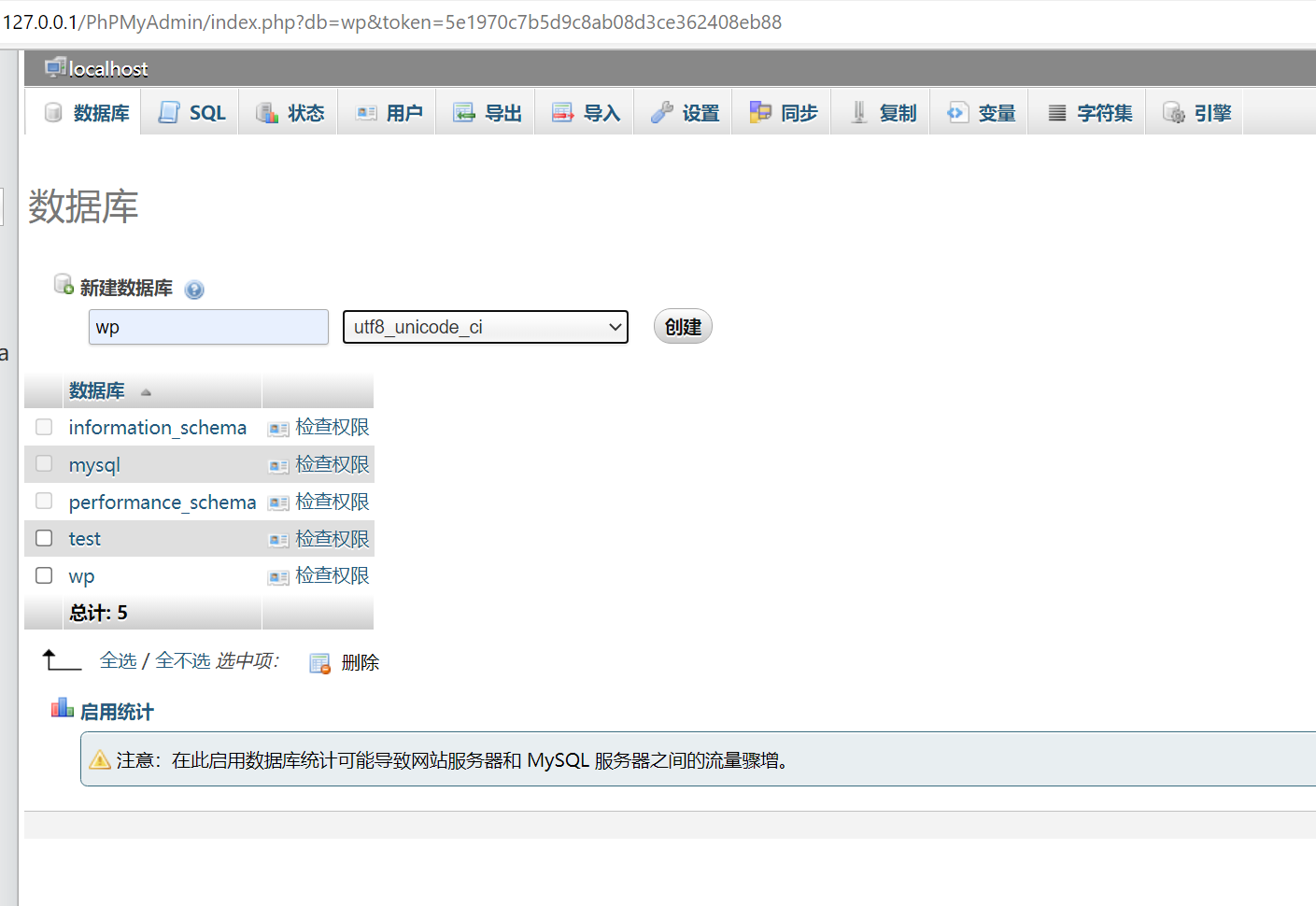Viewport: 1316px width, 906px height.
Task: Click the 全不选 link
Action: (x=183, y=660)
